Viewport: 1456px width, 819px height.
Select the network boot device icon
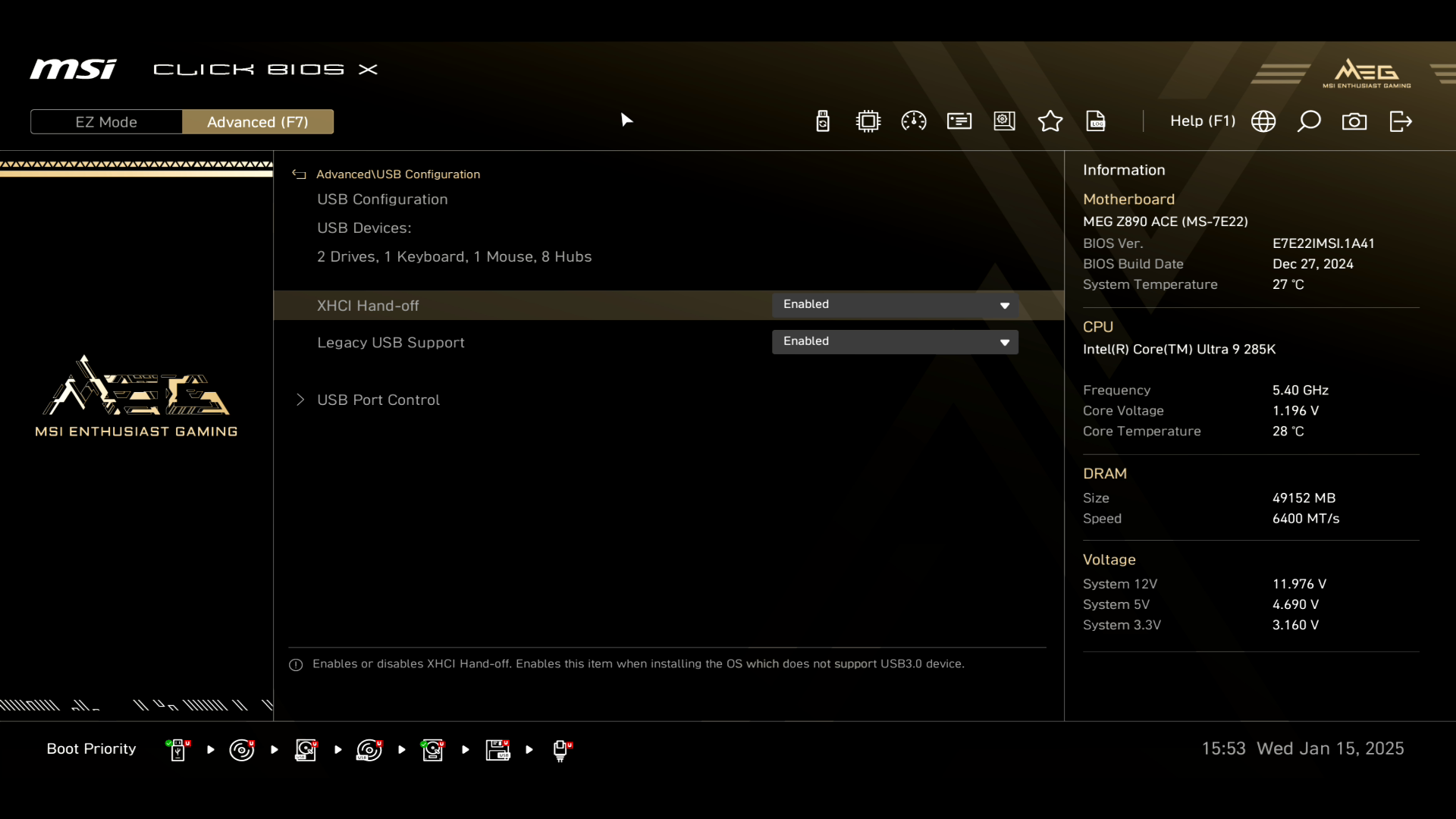(561, 750)
